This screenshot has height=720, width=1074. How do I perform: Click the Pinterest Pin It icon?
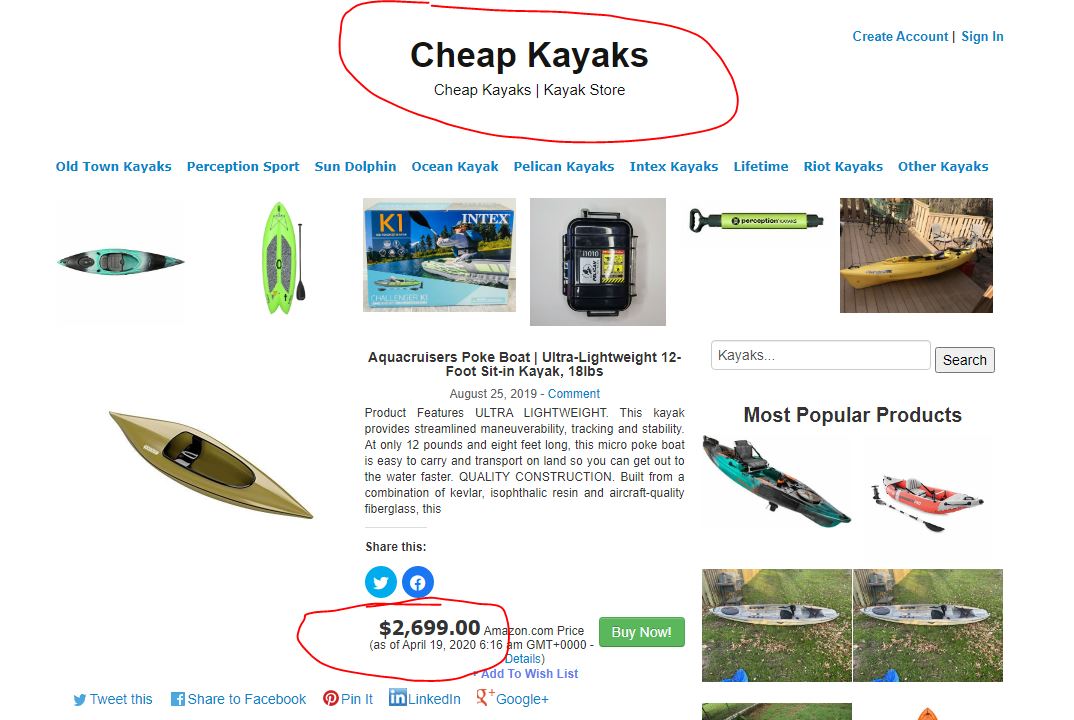click(331, 698)
